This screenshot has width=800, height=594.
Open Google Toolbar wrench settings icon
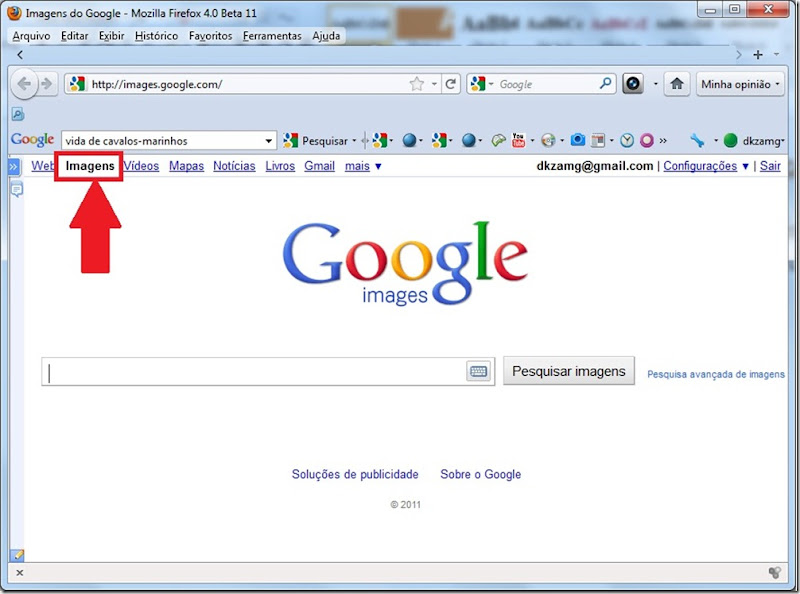(697, 140)
